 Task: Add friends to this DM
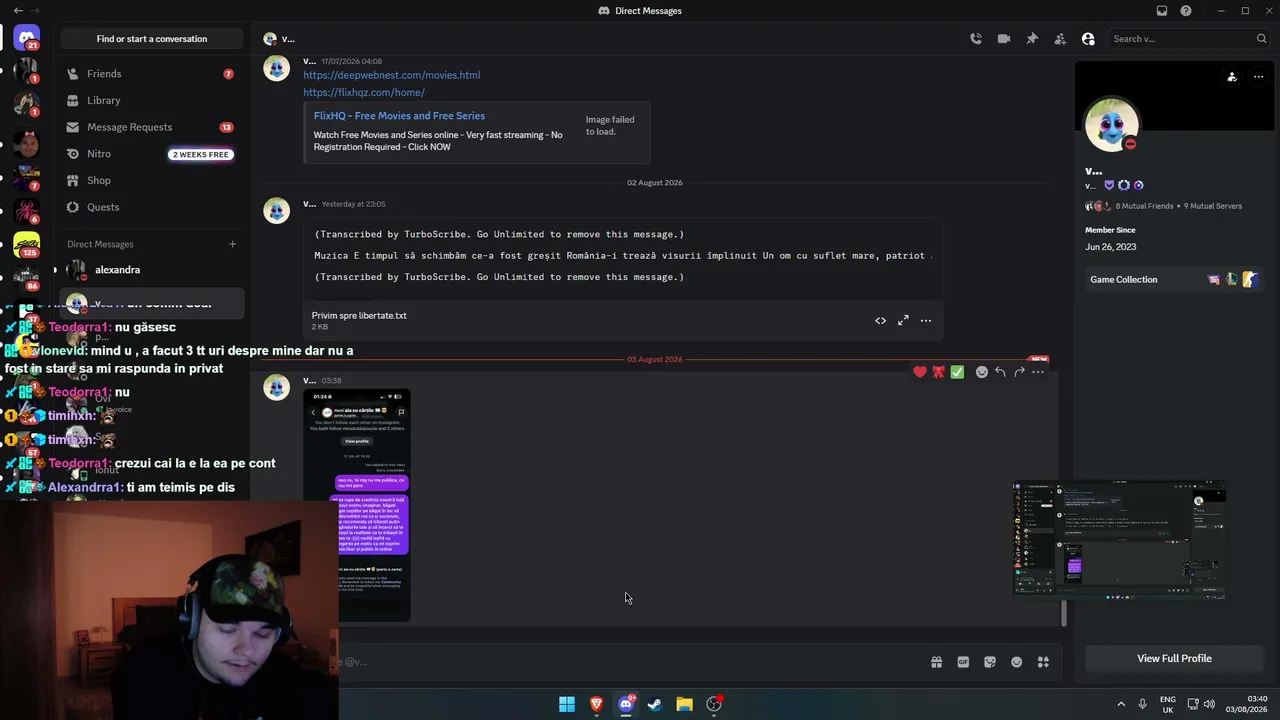pos(1060,39)
